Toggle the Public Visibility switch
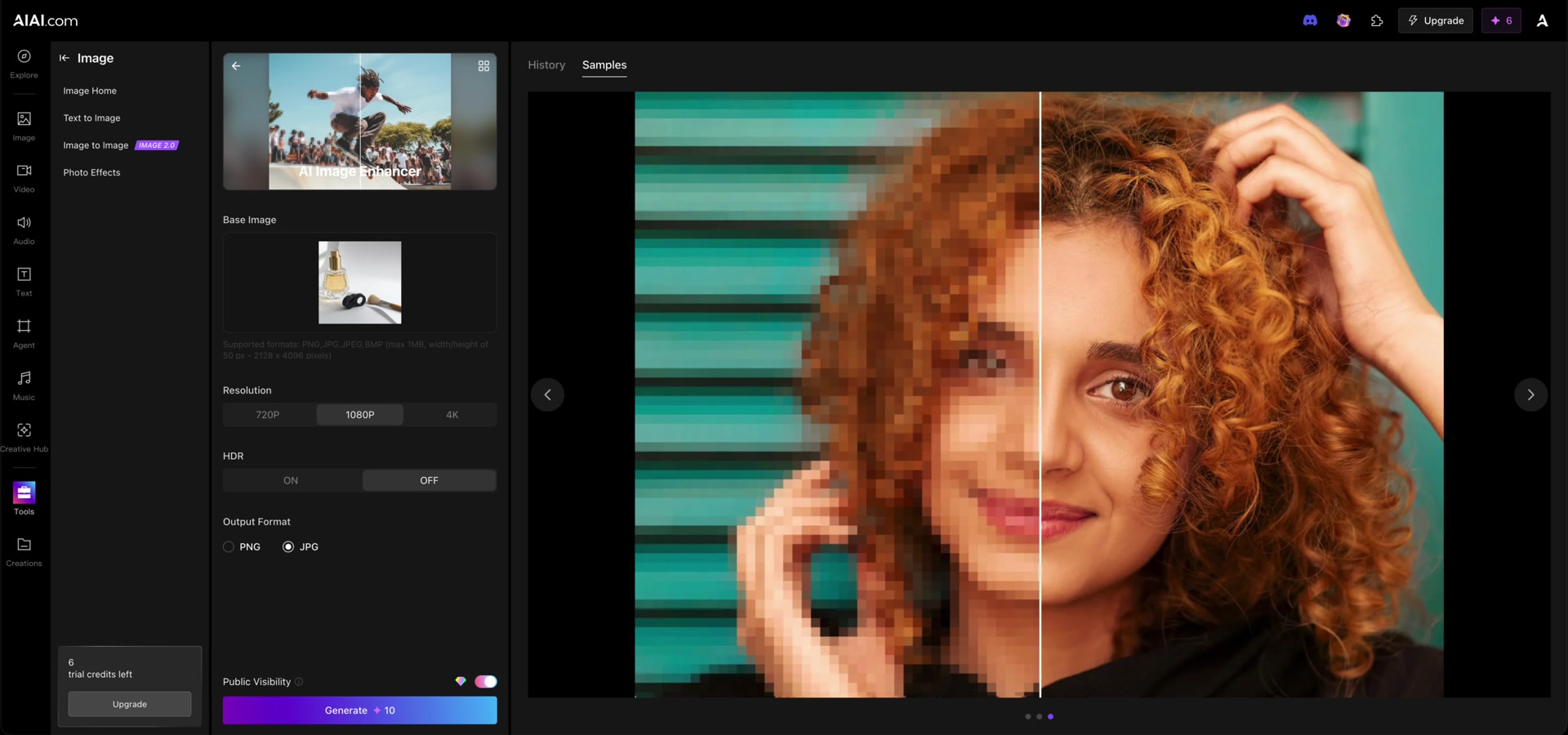The height and width of the screenshot is (735, 1568). pos(486,682)
